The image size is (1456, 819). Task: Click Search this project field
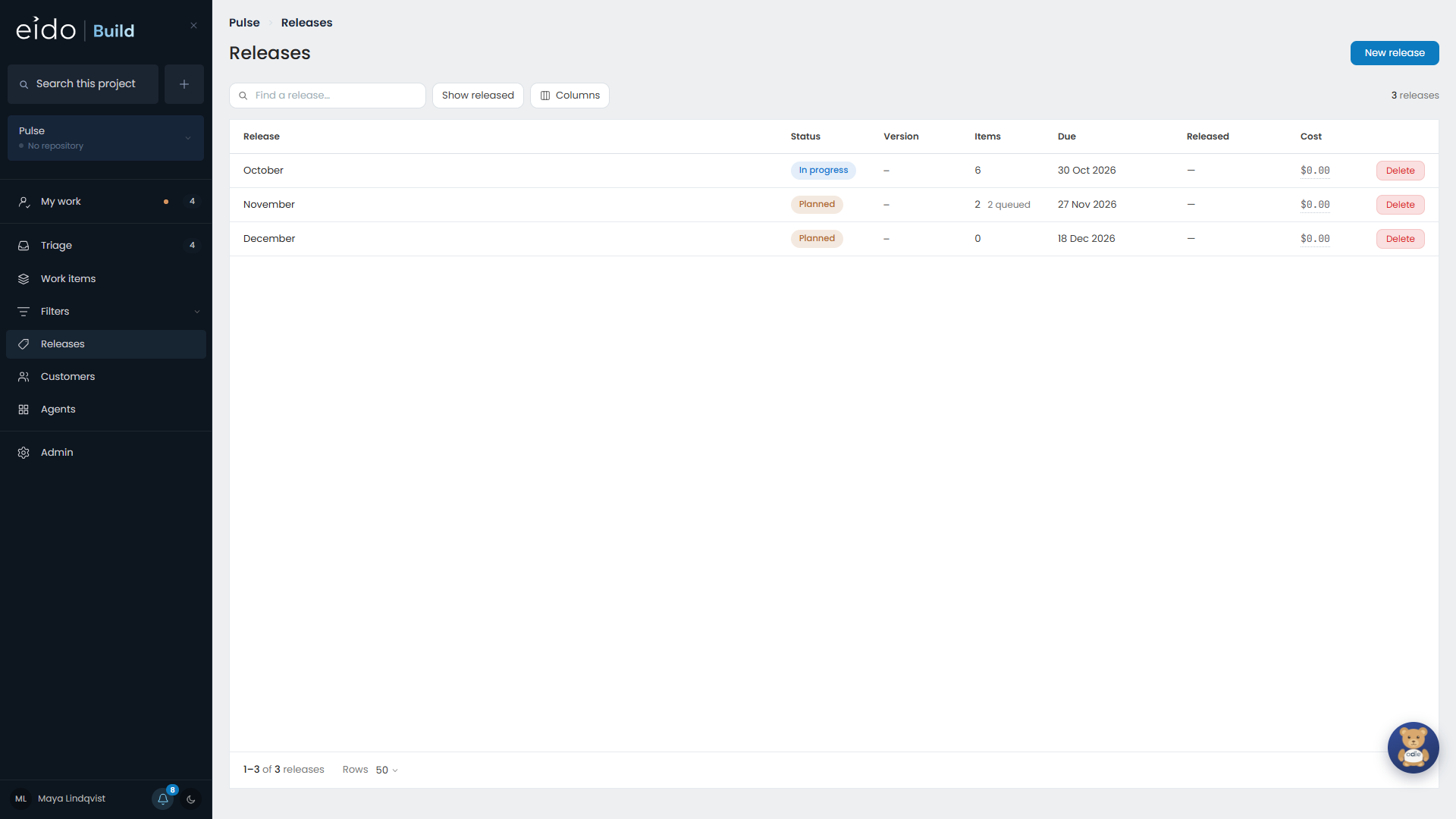tap(83, 84)
